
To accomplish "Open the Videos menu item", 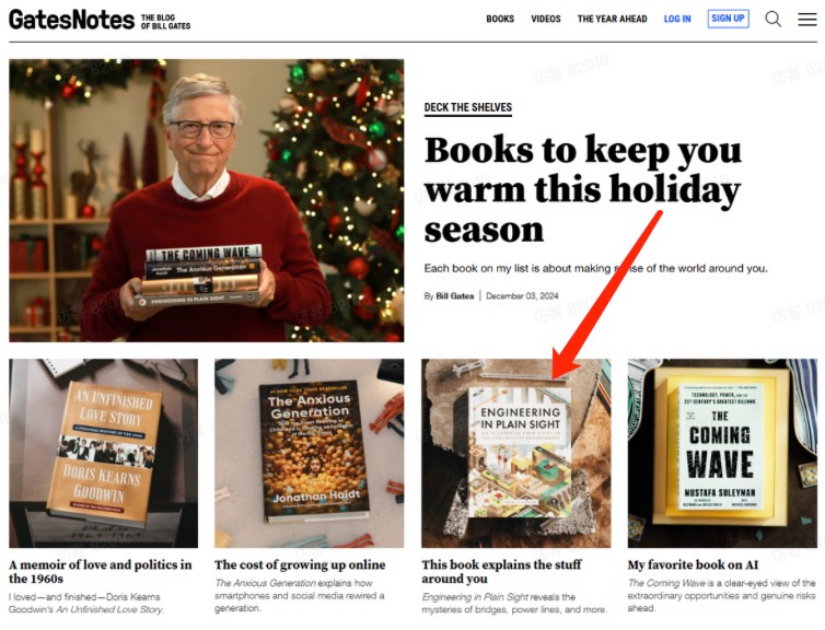I will click(546, 19).
